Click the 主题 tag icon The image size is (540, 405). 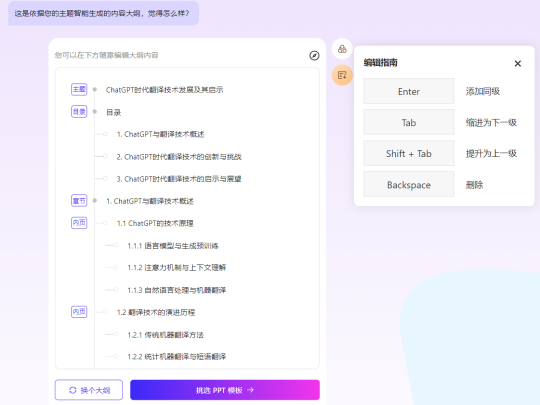point(79,90)
